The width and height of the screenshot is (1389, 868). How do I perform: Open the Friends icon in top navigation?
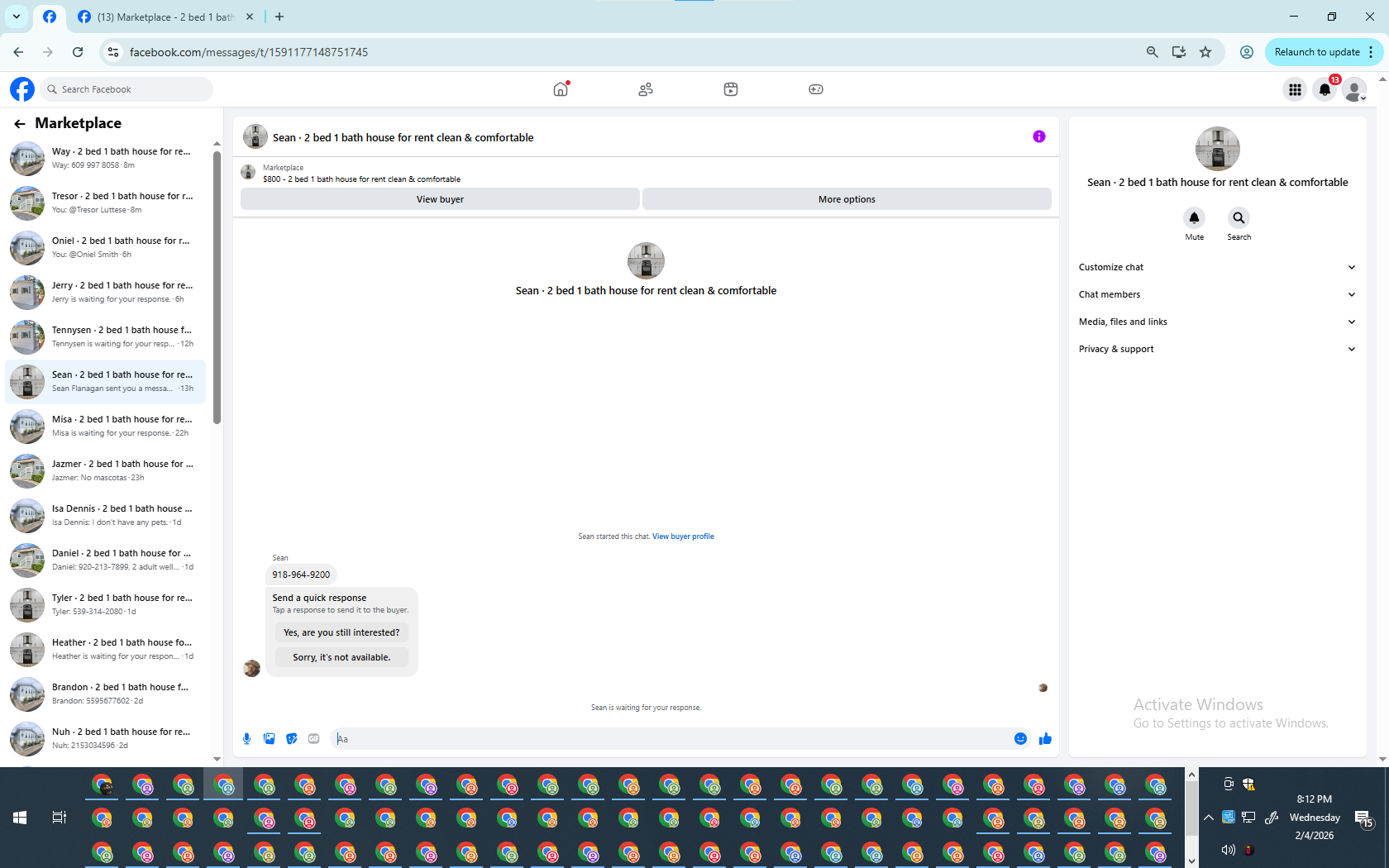tap(646, 89)
